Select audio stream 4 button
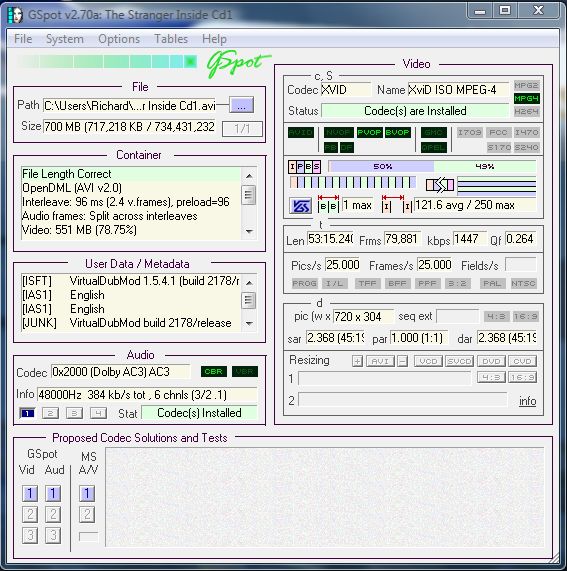The width and height of the screenshot is (567, 571). coord(98,413)
